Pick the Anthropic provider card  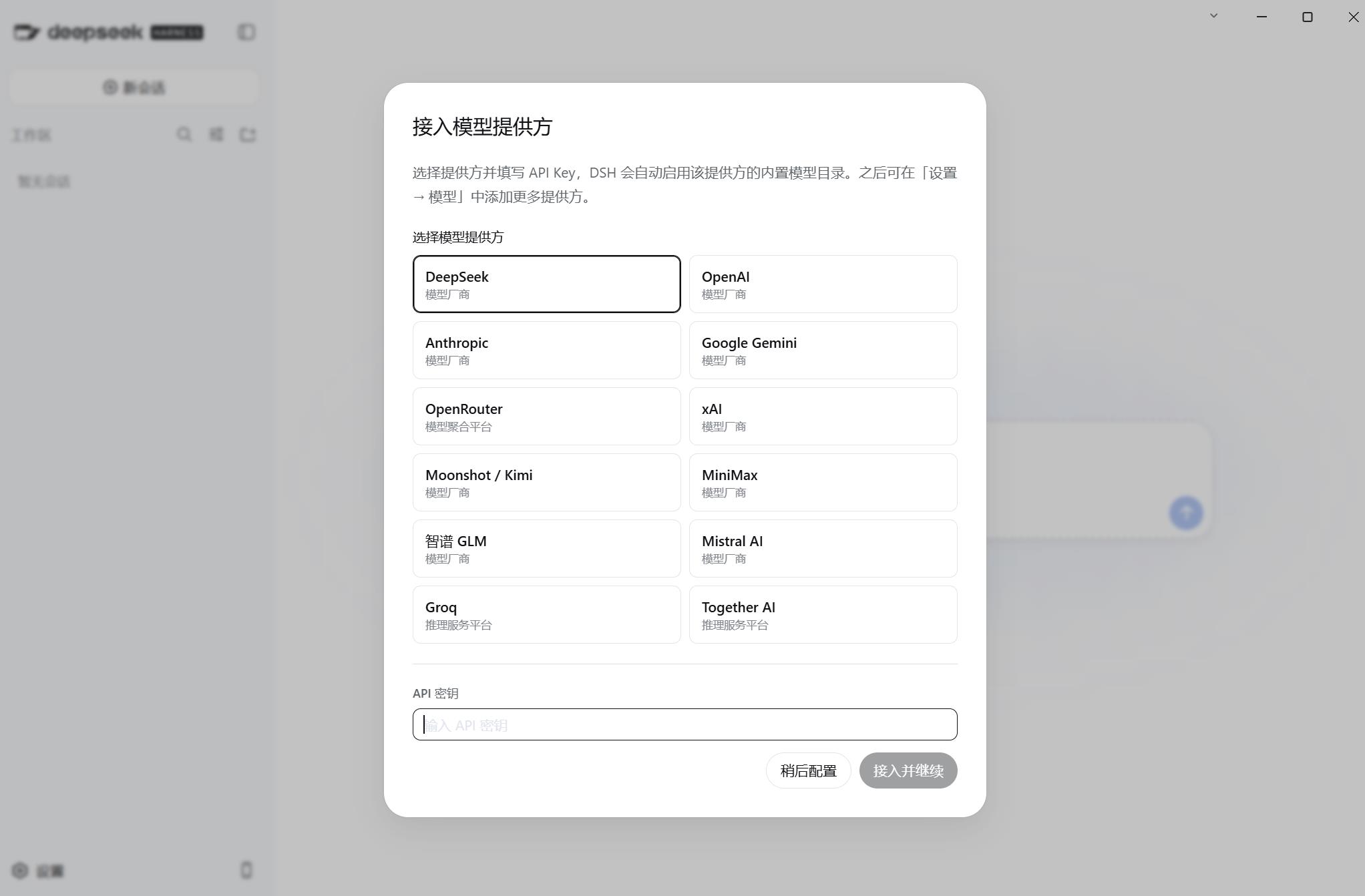tap(546, 350)
